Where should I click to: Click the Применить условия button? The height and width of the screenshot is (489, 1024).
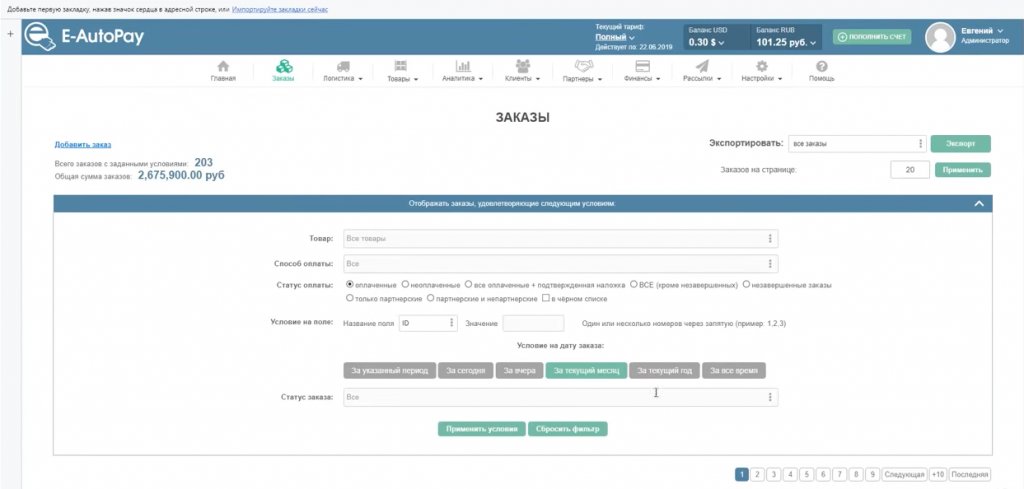pyautogui.click(x=480, y=429)
